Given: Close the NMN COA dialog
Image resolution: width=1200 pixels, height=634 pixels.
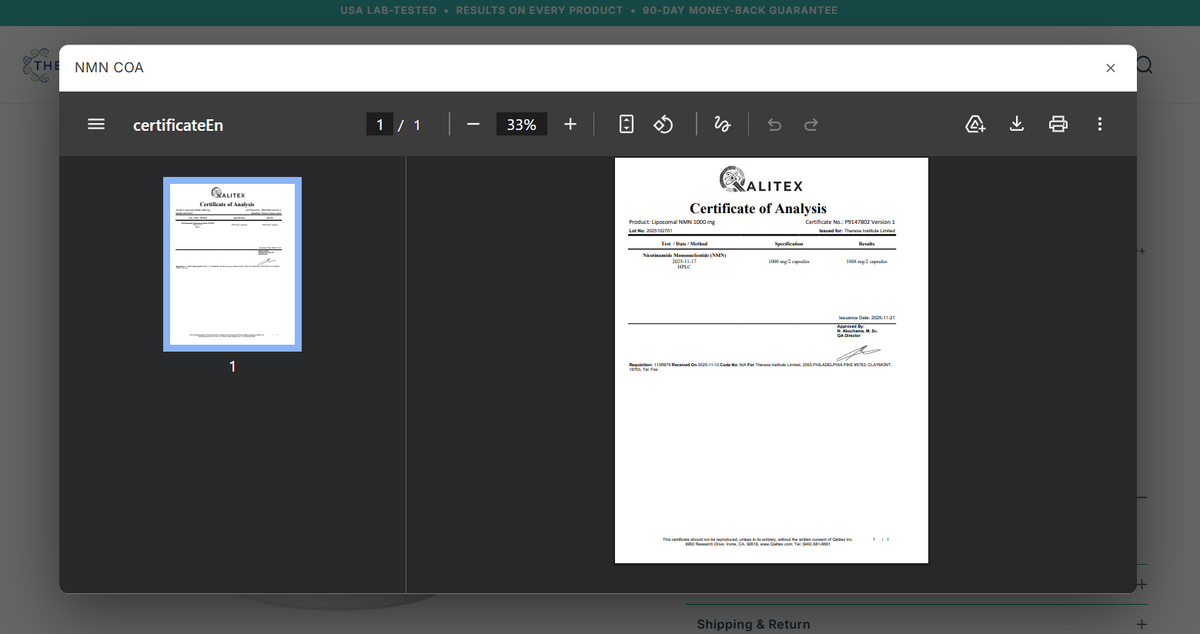Looking at the screenshot, I should 1110,68.
